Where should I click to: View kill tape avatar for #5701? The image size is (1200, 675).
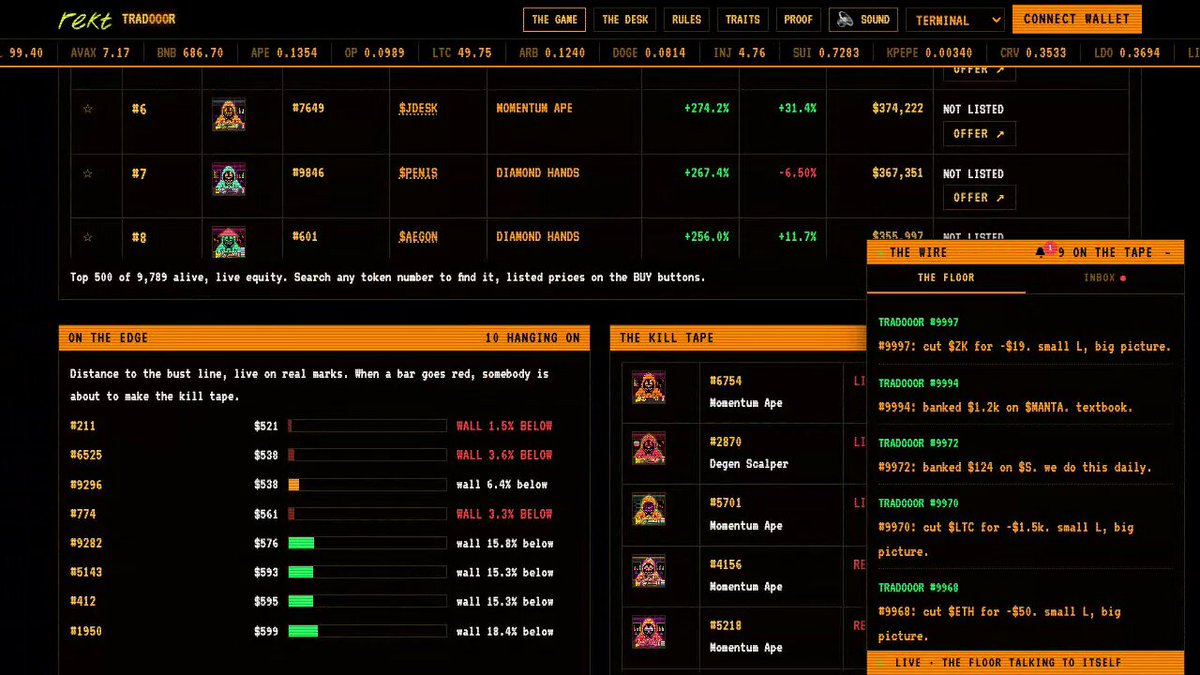click(649, 510)
